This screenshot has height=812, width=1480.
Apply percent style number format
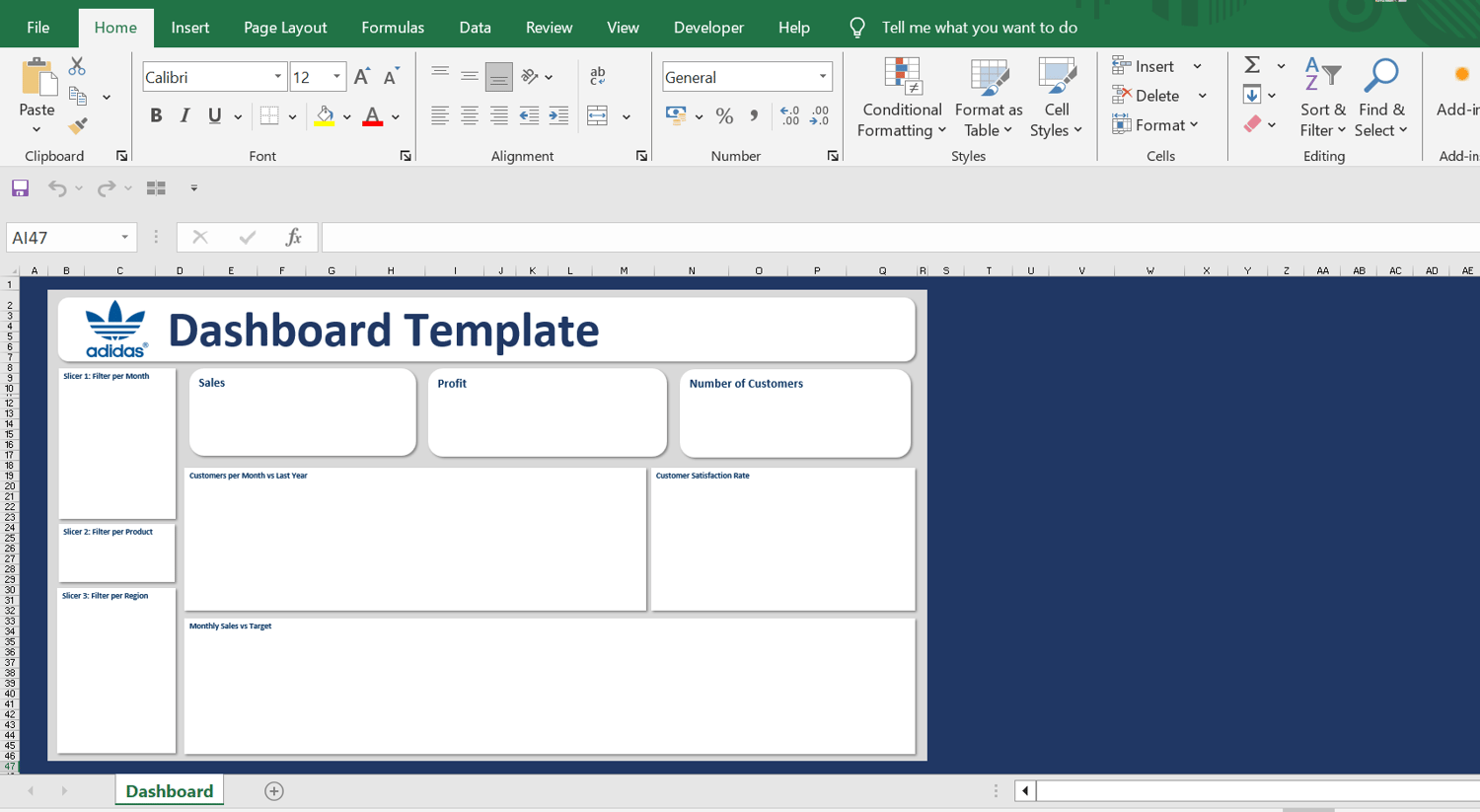[x=724, y=116]
